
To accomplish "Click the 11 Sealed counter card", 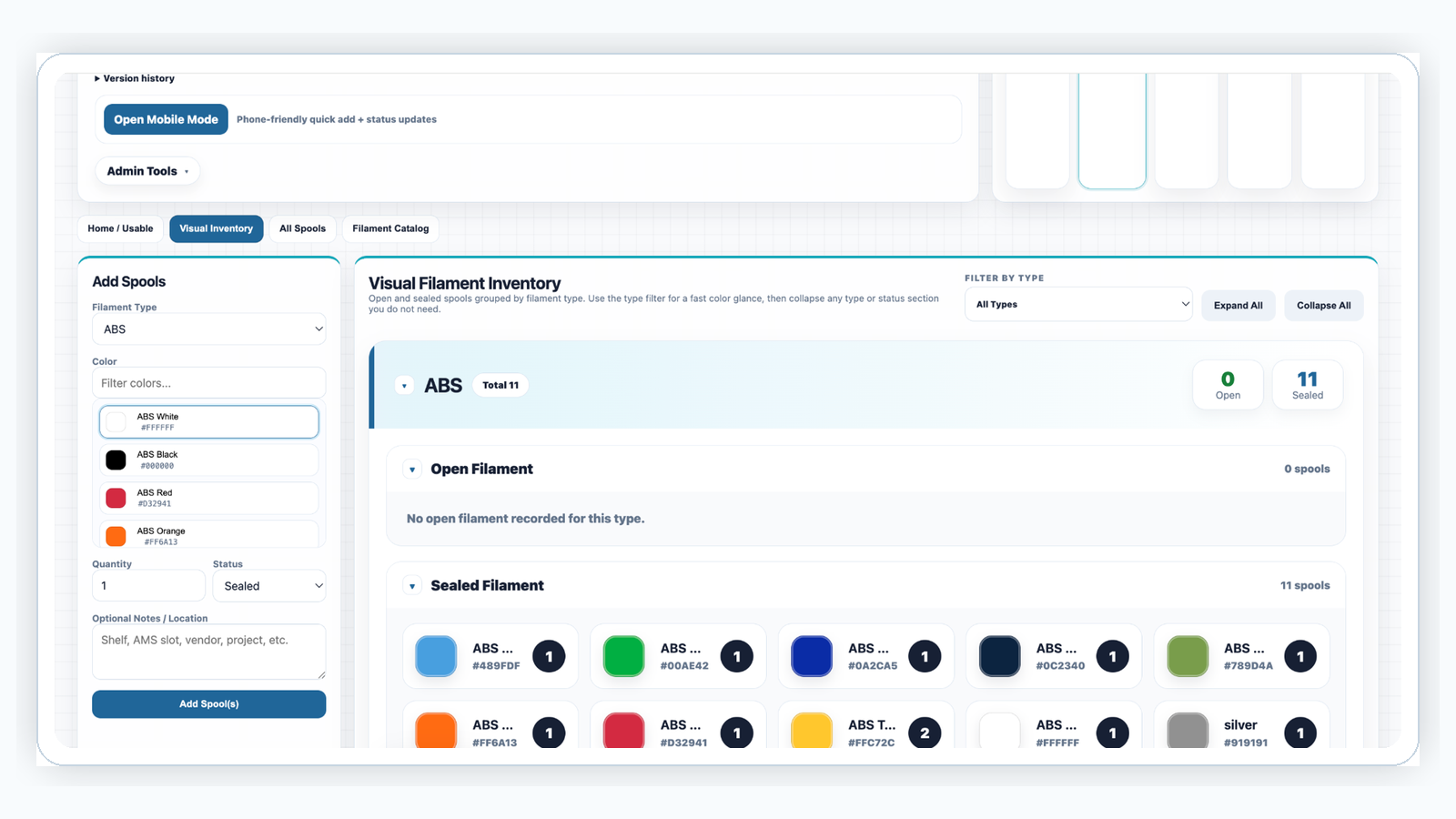I will click(1308, 385).
